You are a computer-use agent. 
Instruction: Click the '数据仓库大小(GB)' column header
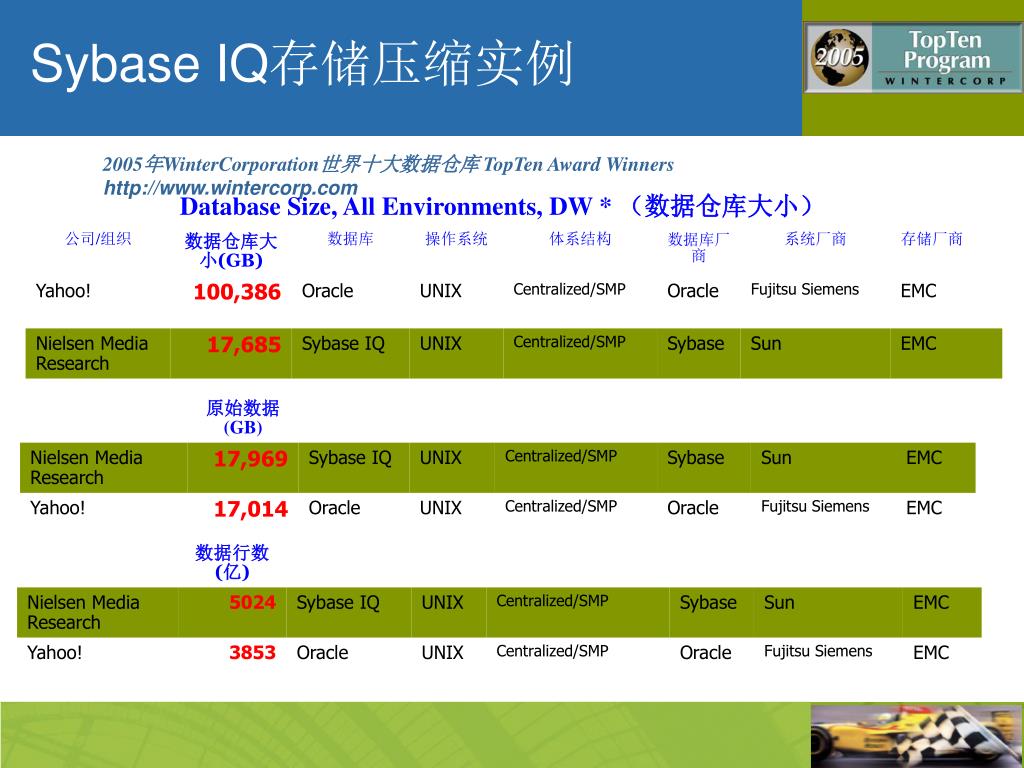point(231,250)
